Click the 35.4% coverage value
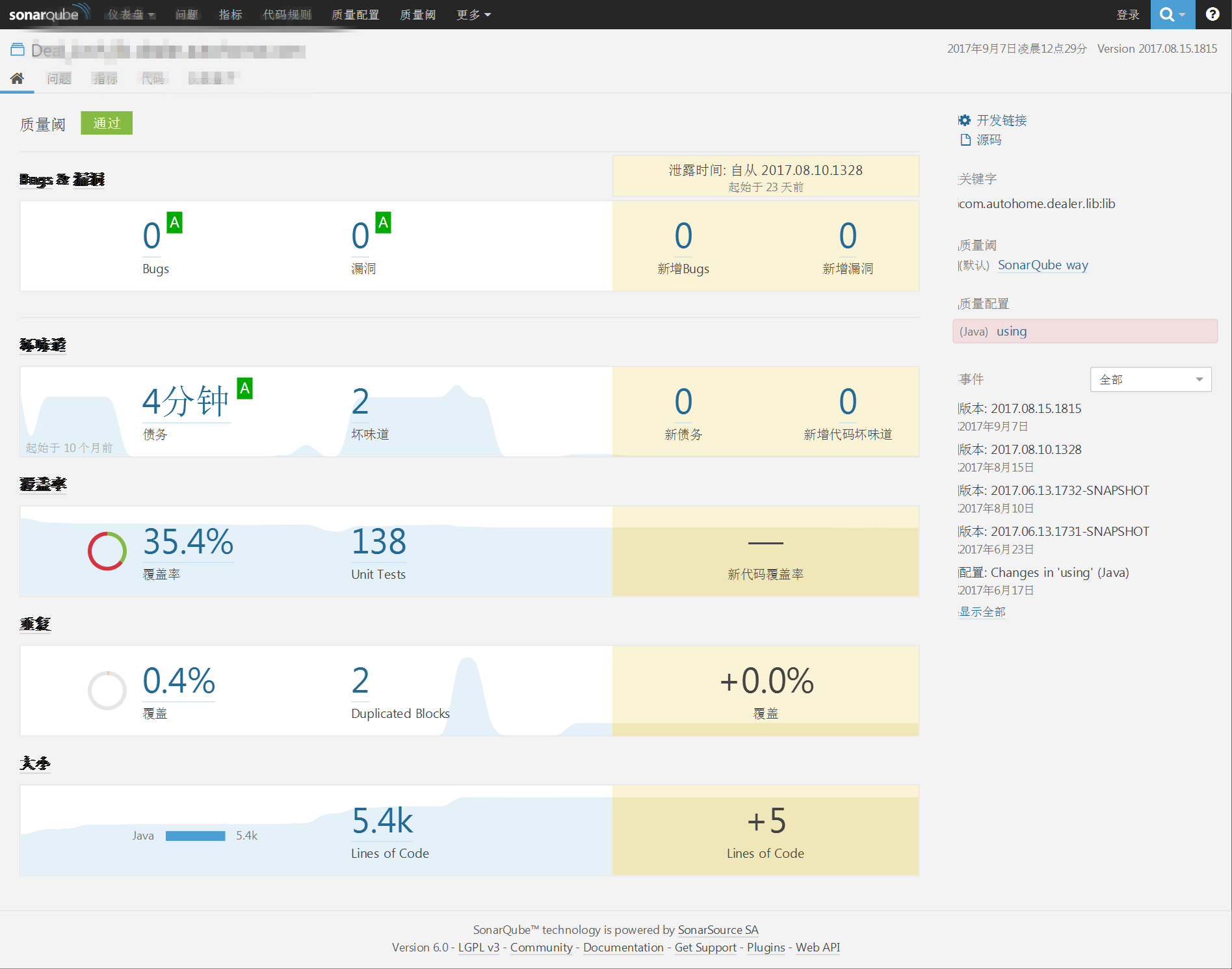Viewport: 1232px width, 969px height. (x=188, y=542)
